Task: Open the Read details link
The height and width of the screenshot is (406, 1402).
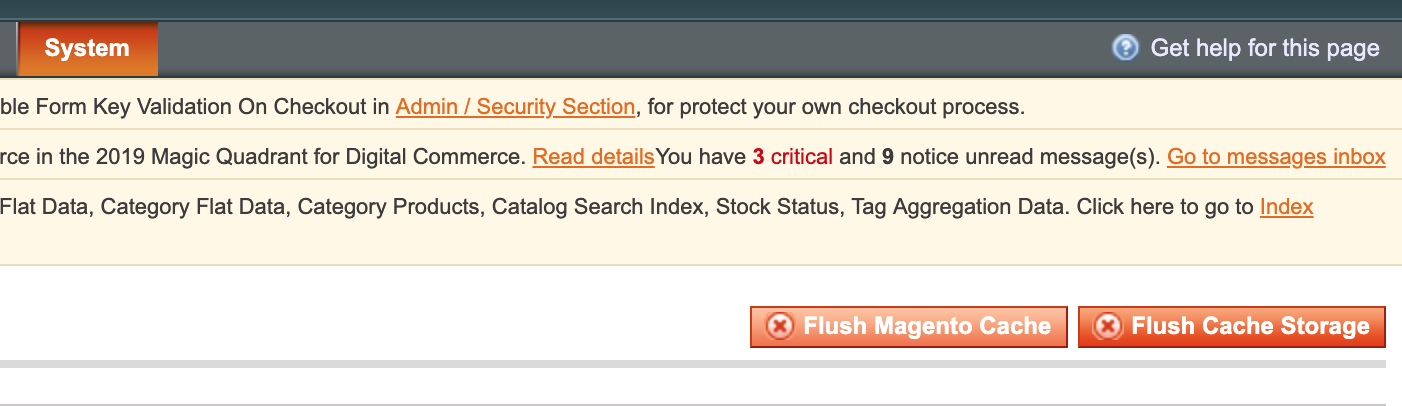Action: tap(593, 157)
